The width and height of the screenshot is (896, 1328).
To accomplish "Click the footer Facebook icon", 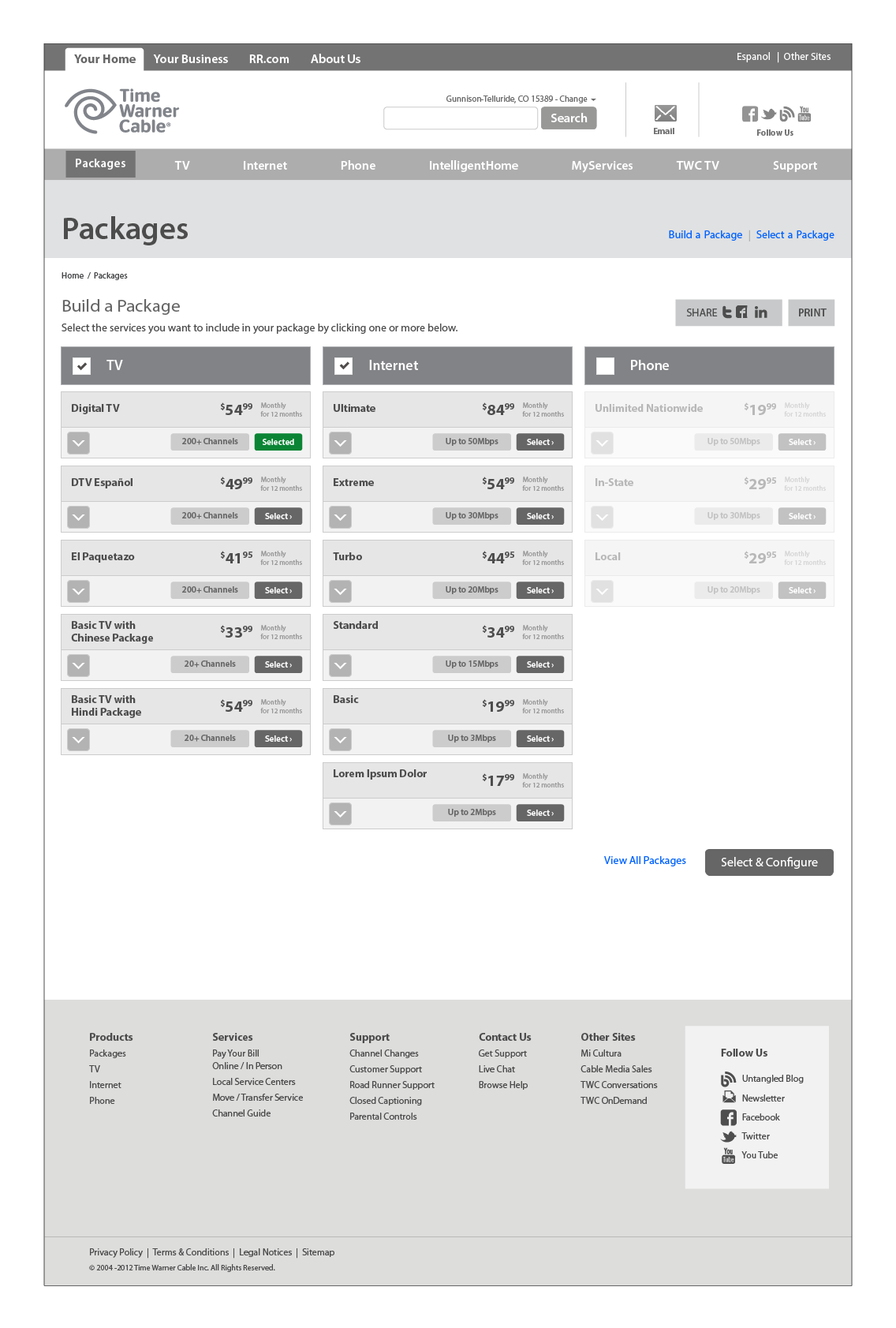I will (728, 1117).
